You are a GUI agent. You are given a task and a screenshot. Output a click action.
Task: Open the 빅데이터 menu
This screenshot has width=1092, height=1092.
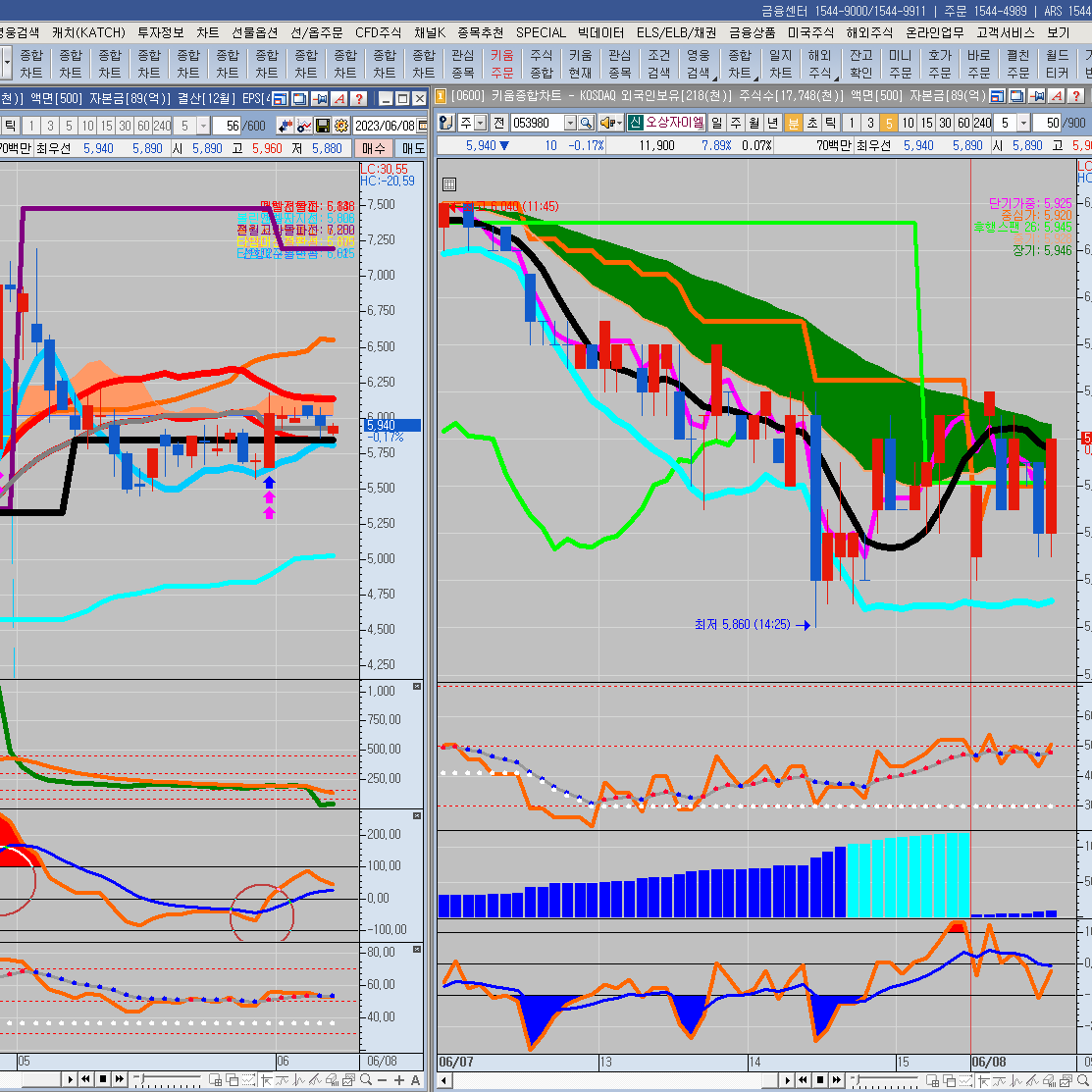tap(600, 32)
